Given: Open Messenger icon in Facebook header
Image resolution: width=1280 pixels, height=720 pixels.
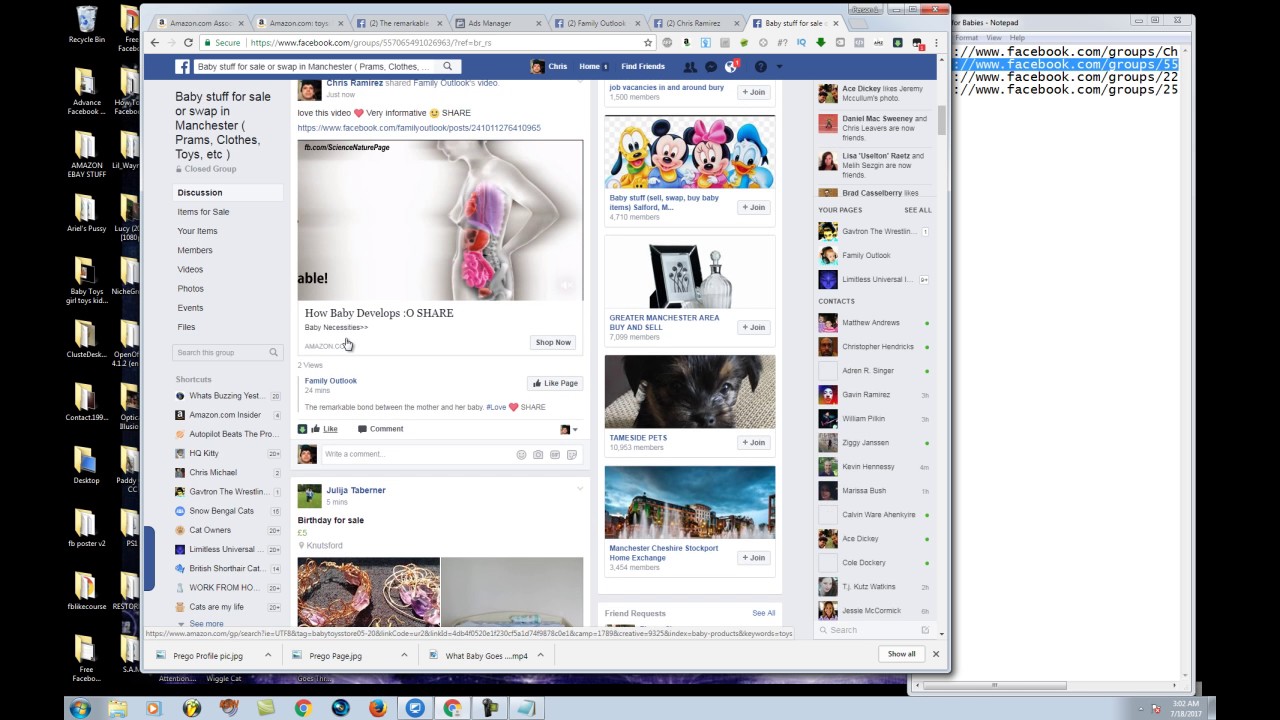Looking at the screenshot, I should coord(711,67).
